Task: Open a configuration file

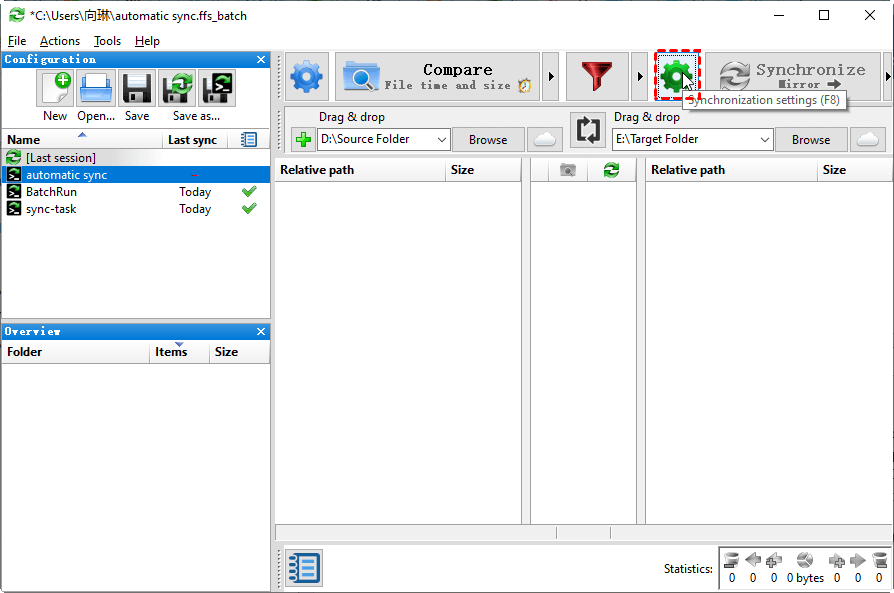Action: click(x=96, y=88)
